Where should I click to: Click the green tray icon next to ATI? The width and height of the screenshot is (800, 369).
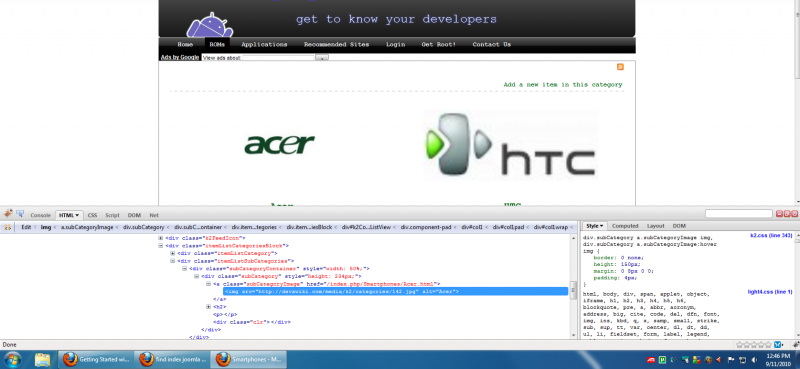click(x=662, y=360)
